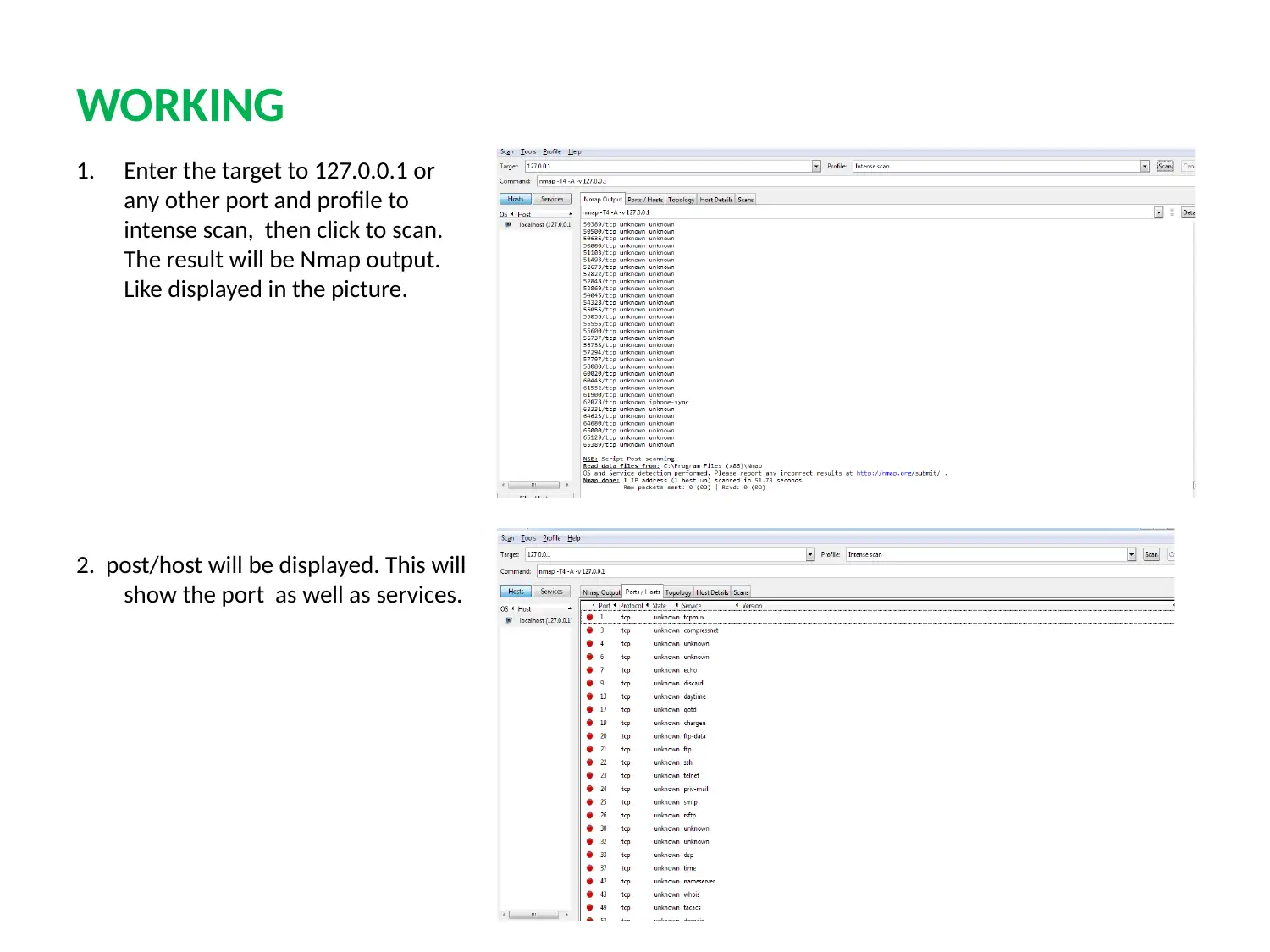Open the Help menu in lower screenshot
Image resolution: width=1270 pixels, height=952 pixels.
(574, 538)
